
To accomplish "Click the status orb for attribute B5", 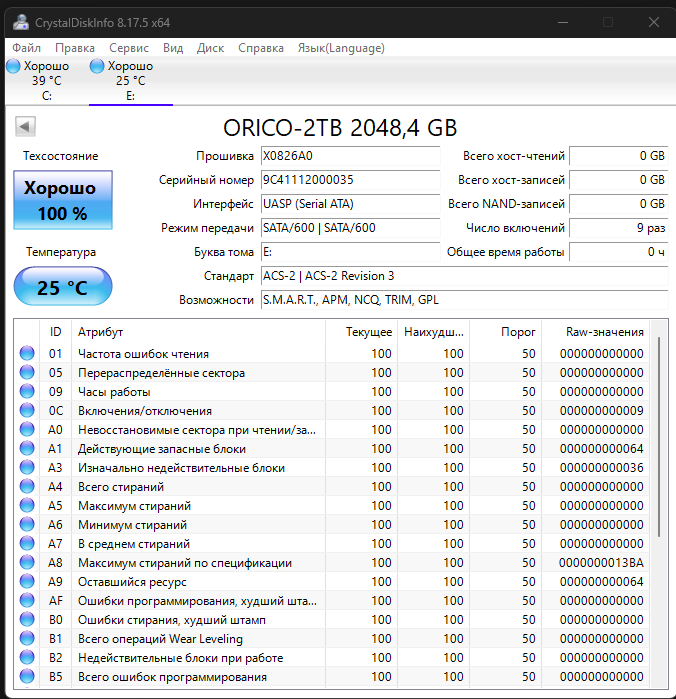I will [x=26, y=677].
